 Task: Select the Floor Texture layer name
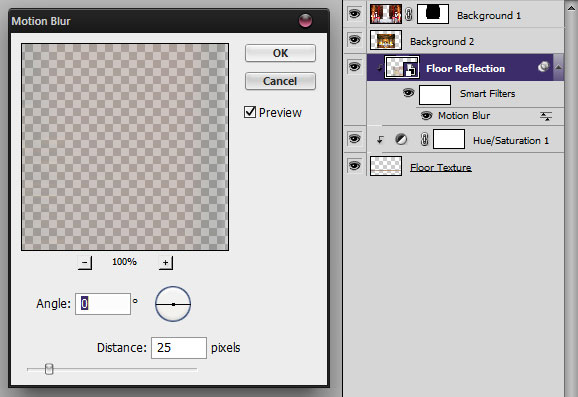click(441, 167)
